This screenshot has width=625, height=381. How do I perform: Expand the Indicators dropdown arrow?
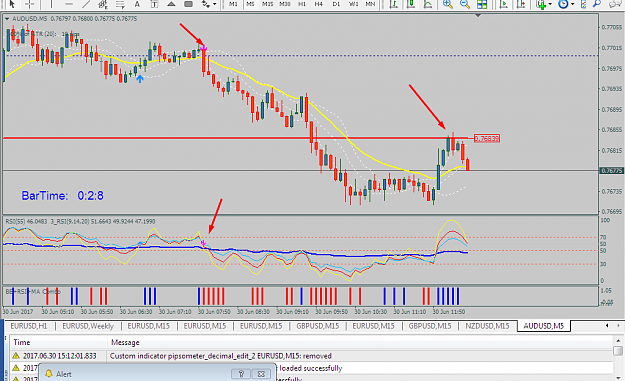tap(550, 4)
